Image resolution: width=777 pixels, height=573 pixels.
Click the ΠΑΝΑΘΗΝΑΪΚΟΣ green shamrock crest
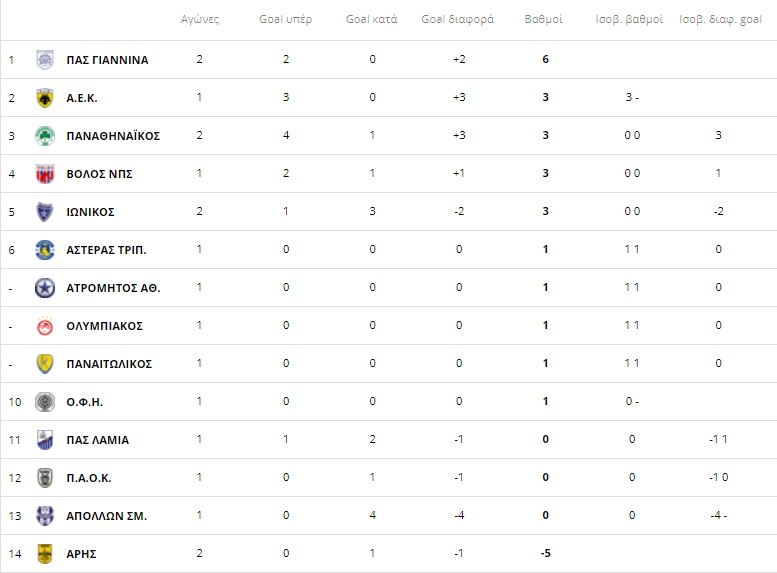pos(45,136)
